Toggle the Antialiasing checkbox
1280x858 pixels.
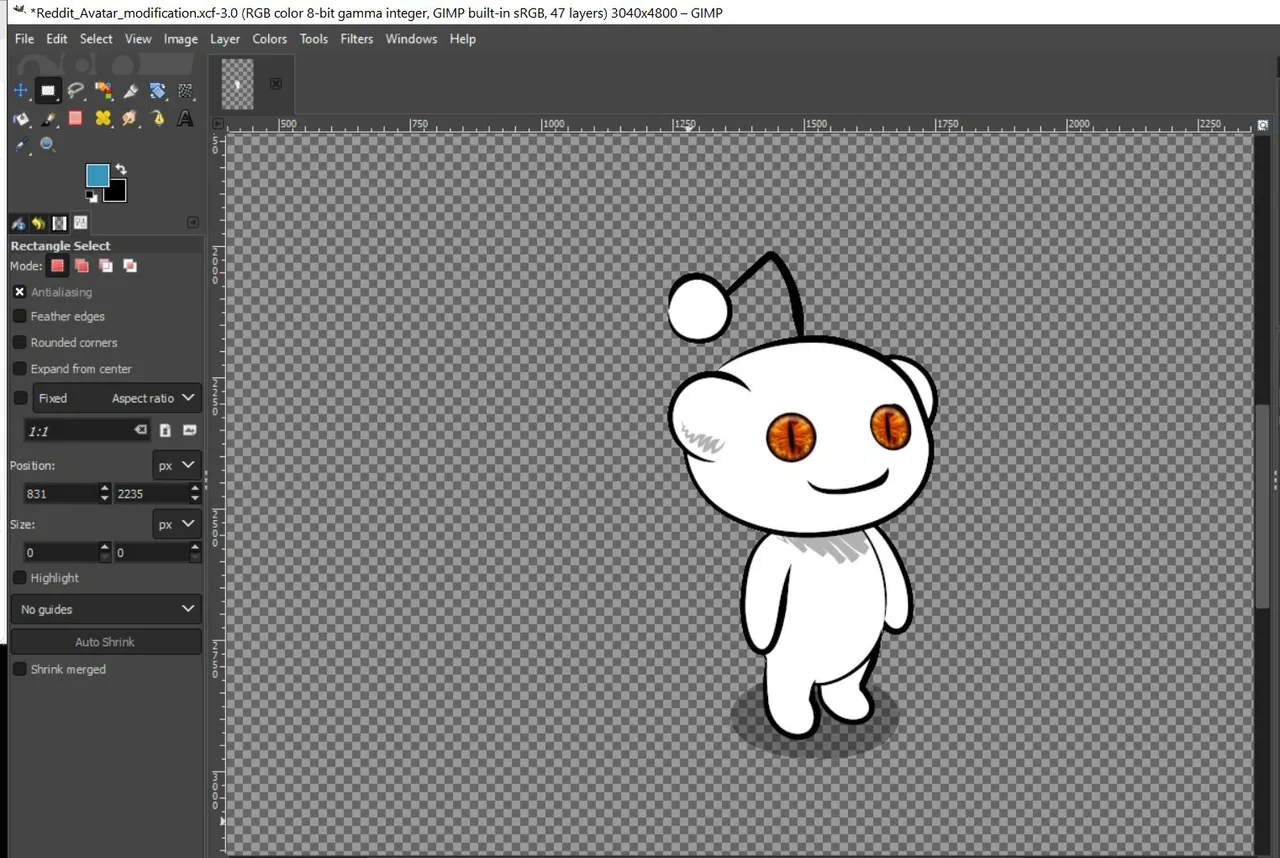tap(20, 292)
